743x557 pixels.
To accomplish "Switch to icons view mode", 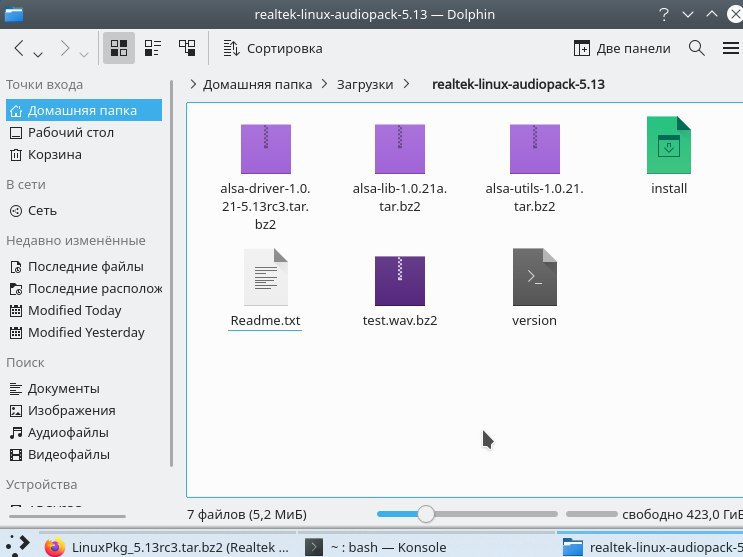I will [x=118, y=48].
